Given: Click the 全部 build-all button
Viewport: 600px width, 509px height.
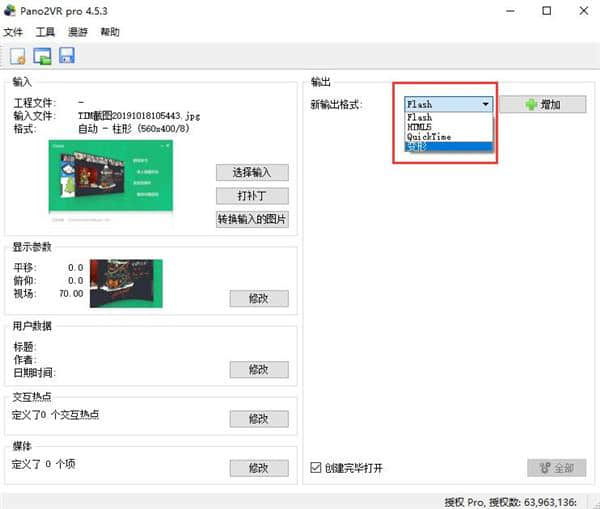Looking at the screenshot, I should [x=556, y=467].
